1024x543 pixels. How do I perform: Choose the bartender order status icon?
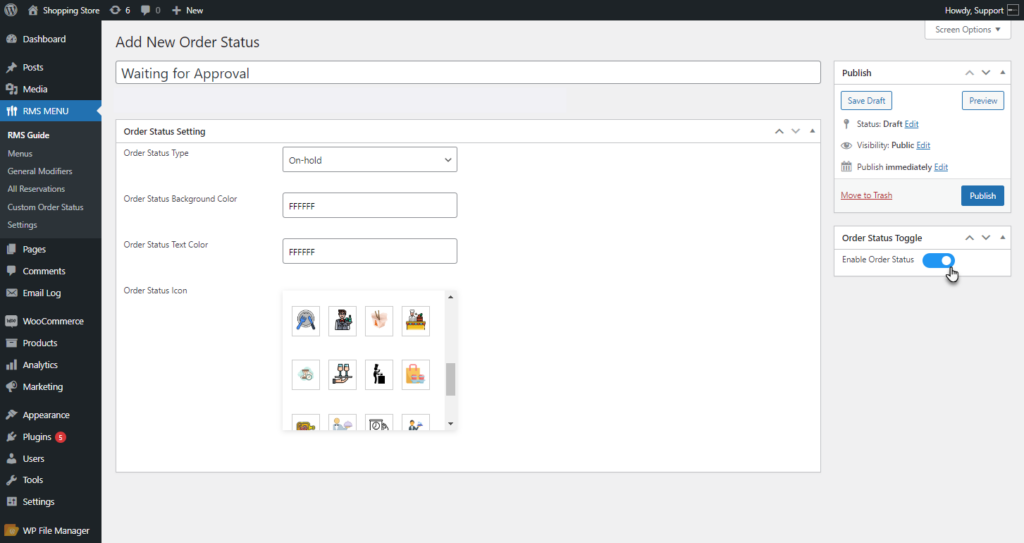click(342, 321)
